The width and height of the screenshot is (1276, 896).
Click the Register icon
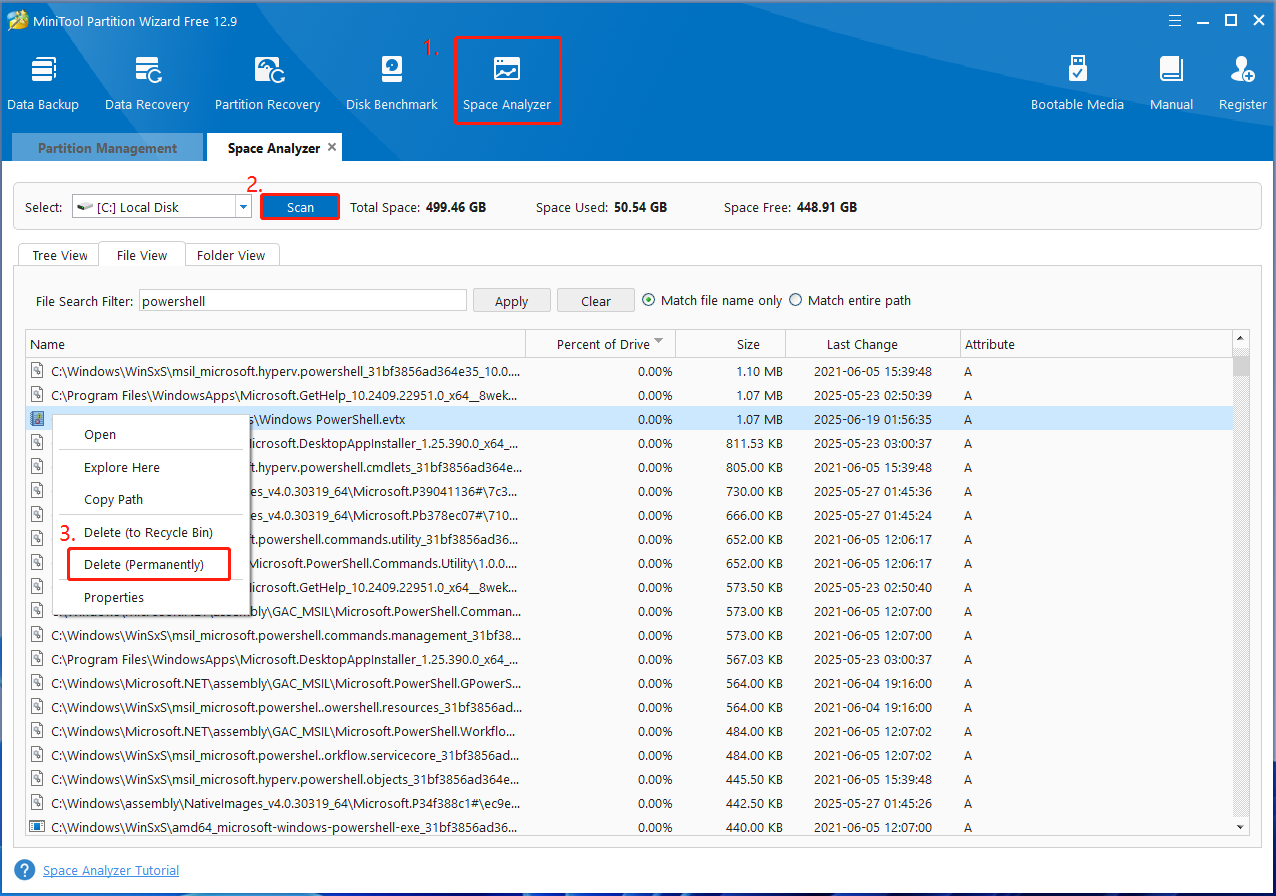(x=1243, y=83)
